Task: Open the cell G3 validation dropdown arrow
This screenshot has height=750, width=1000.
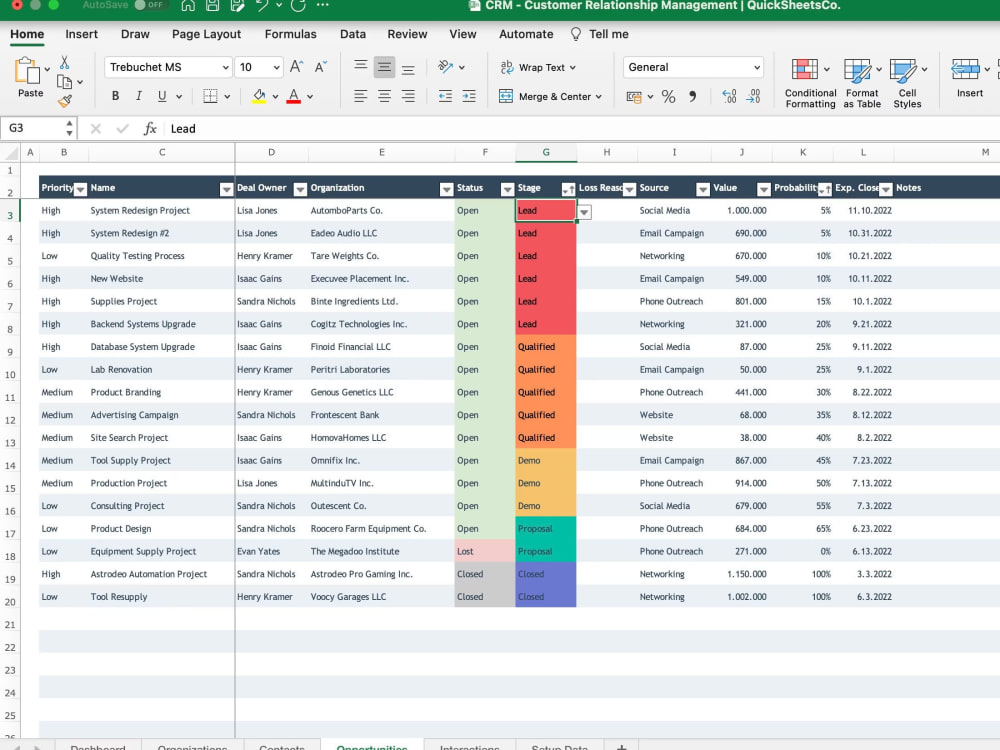Action: [584, 212]
